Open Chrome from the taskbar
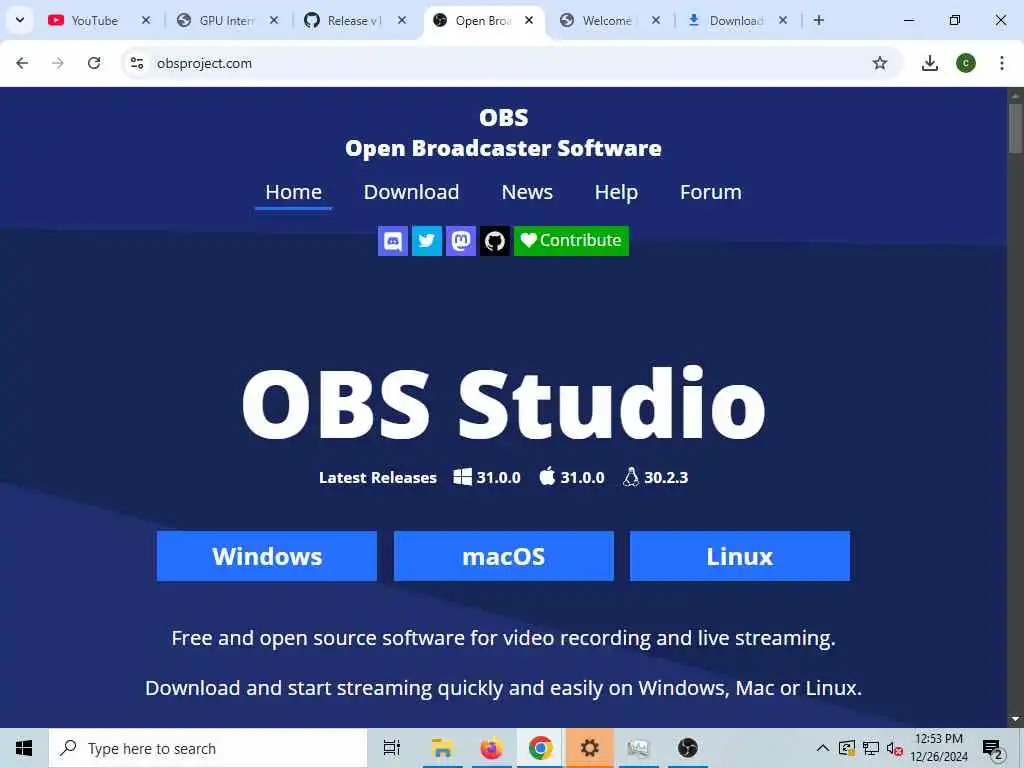 [x=540, y=748]
